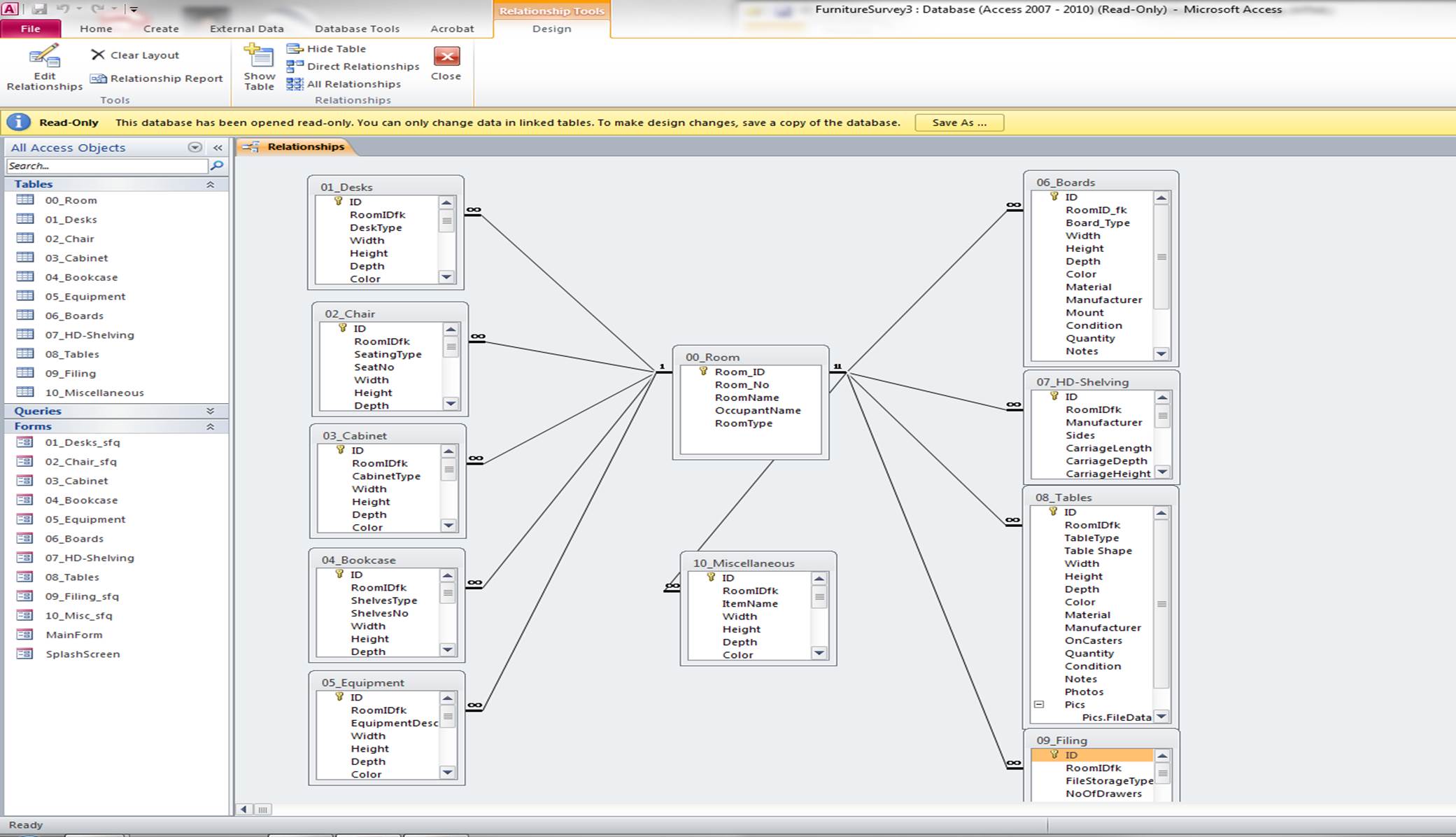Image resolution: width=1456 pixels, height=837 pixels.
Task: Switch to the External Data tab
Action: (246, 29)
